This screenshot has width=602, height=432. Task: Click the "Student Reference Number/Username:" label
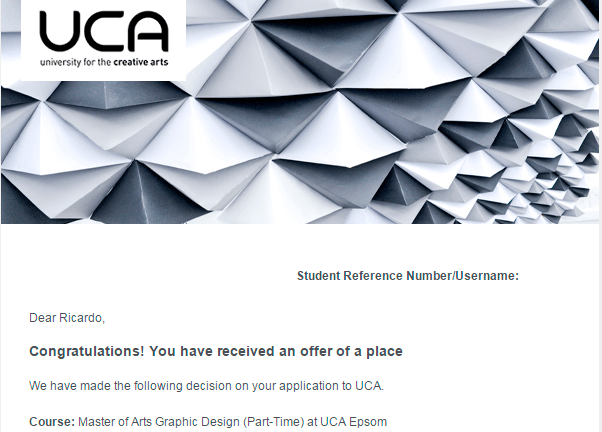(407, 276)
